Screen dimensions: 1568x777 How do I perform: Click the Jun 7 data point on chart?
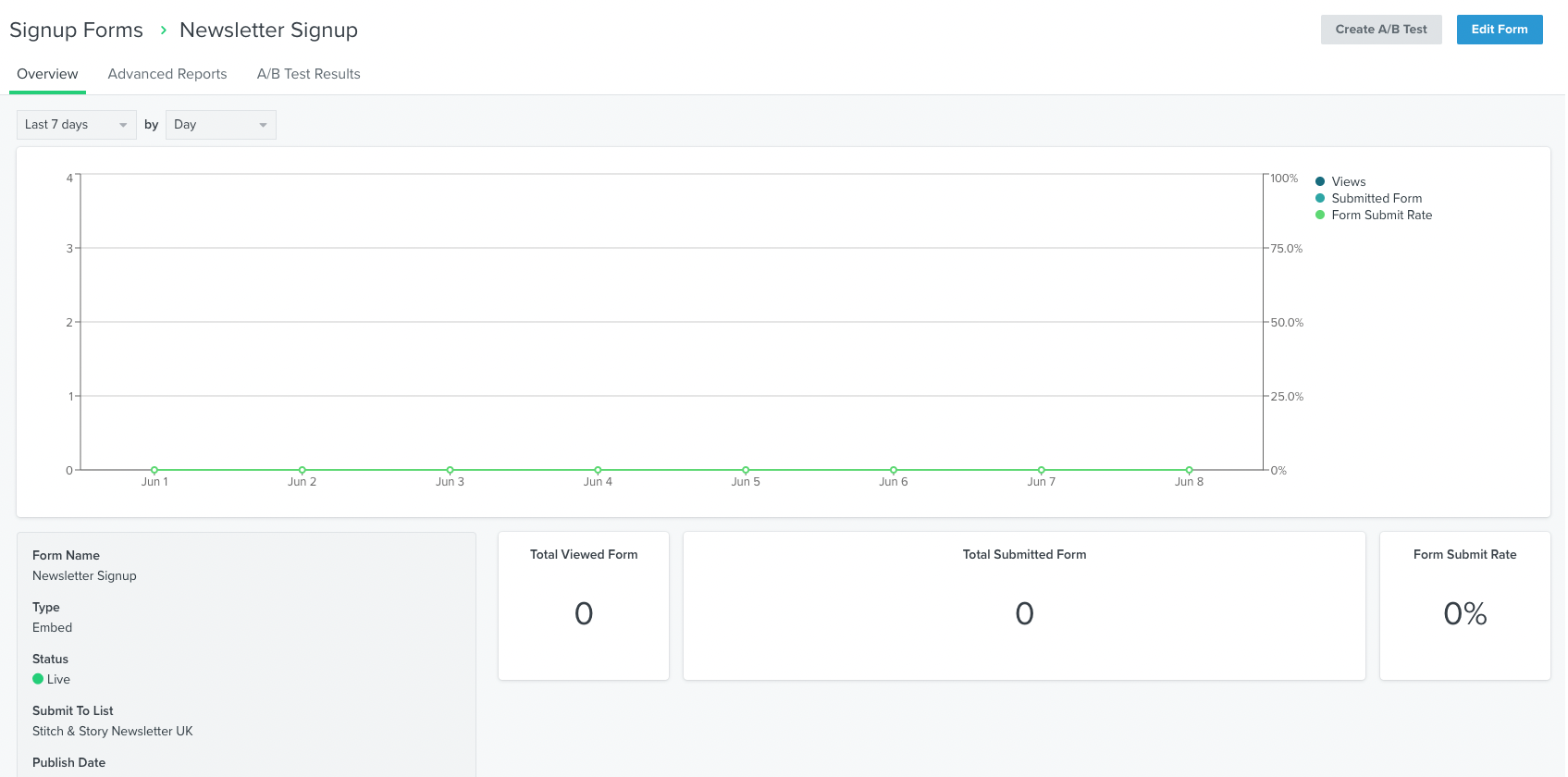(x=1042, y=470)
